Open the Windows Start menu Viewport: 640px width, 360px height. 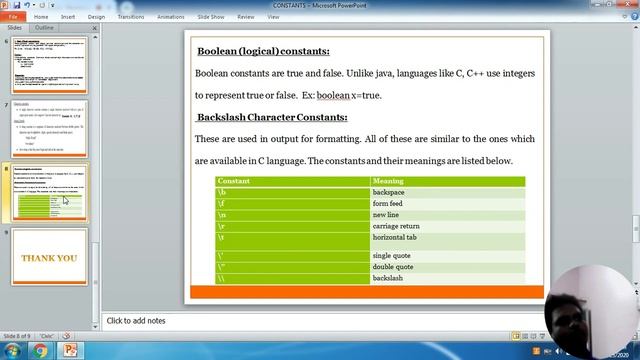pyautogui.click(x=12, y=351)
